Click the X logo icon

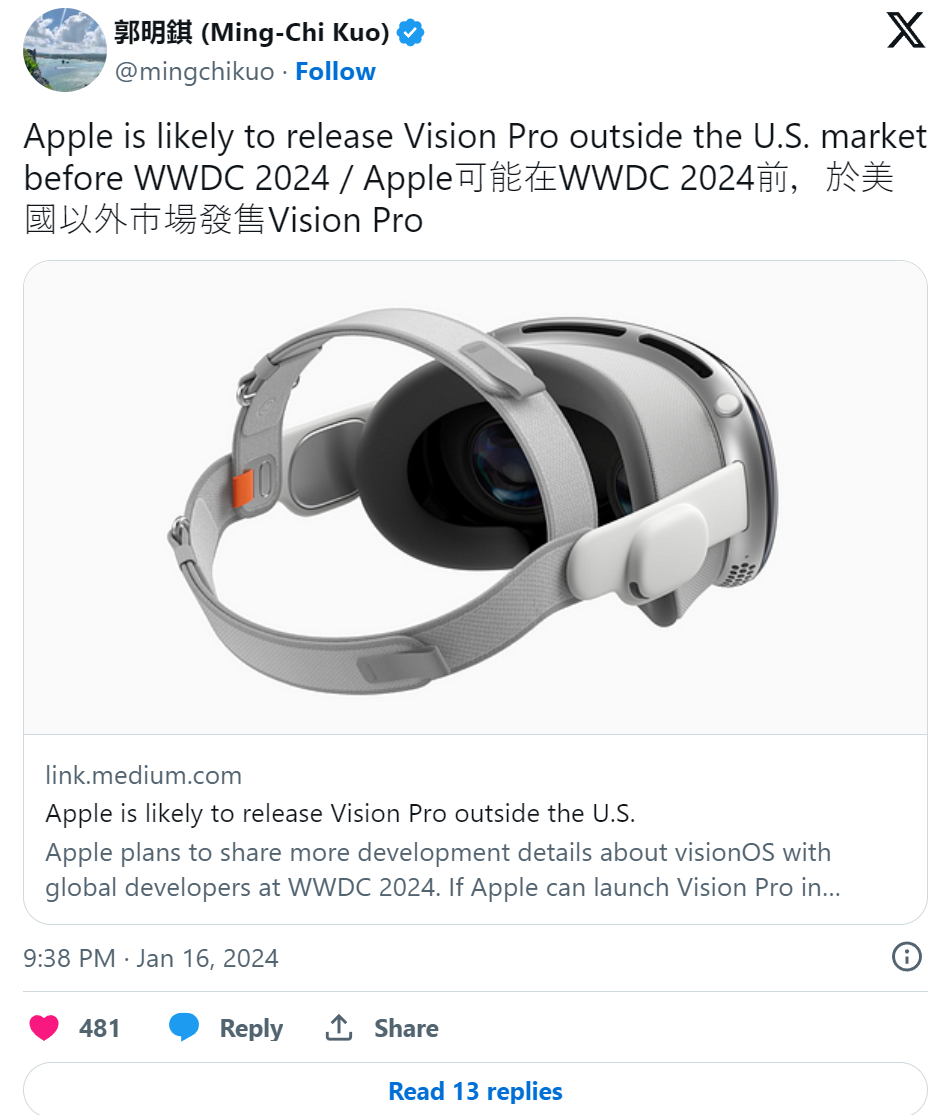tap(905, 32)
